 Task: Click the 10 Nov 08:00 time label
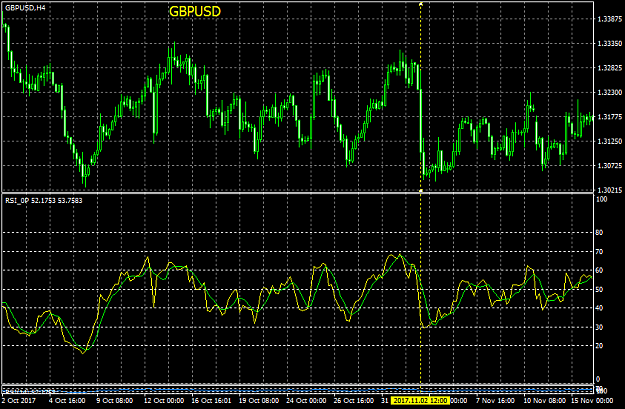tap(544, 401)
